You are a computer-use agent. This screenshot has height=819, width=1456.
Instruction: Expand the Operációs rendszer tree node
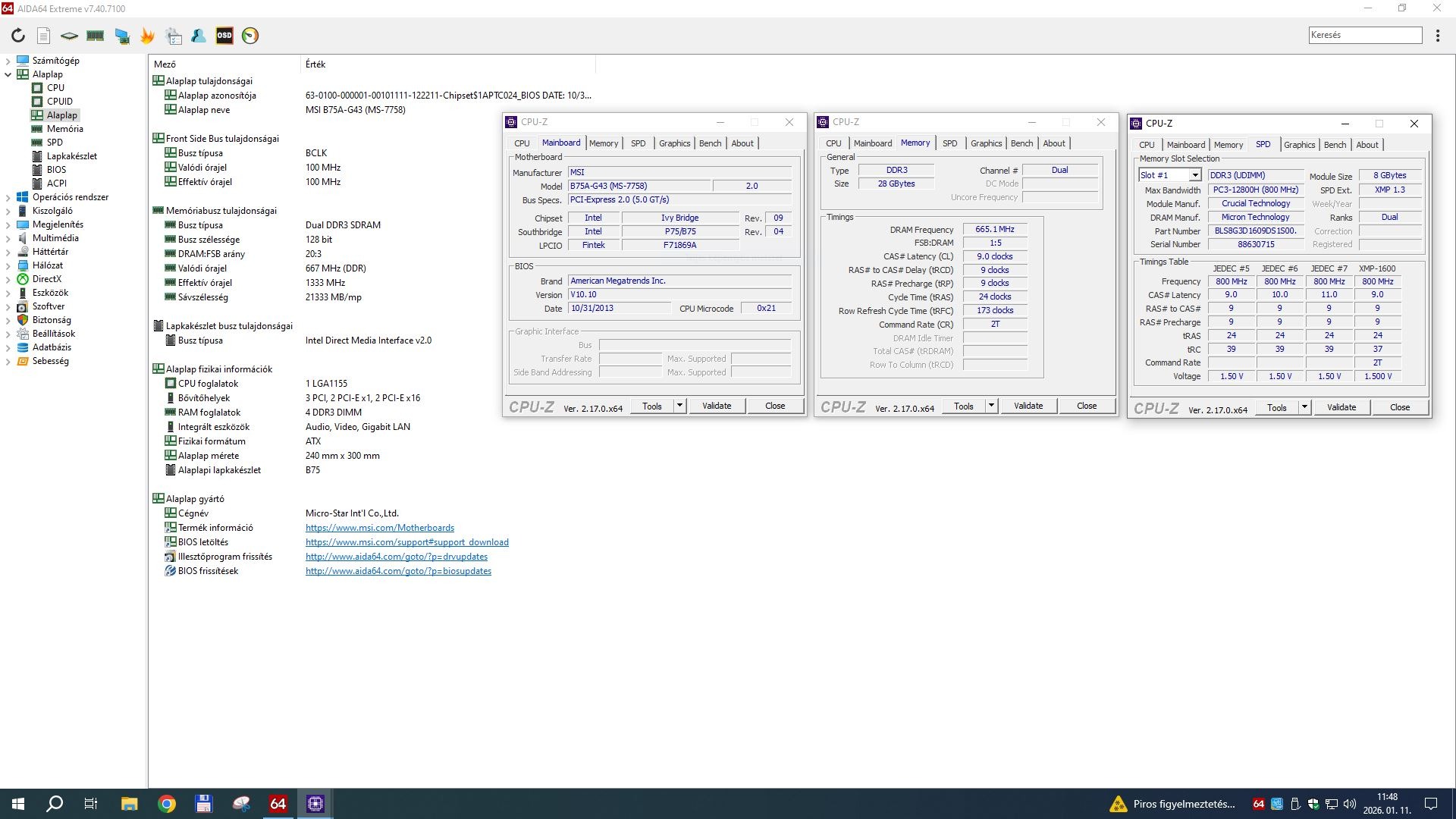[x=8, y=197]
